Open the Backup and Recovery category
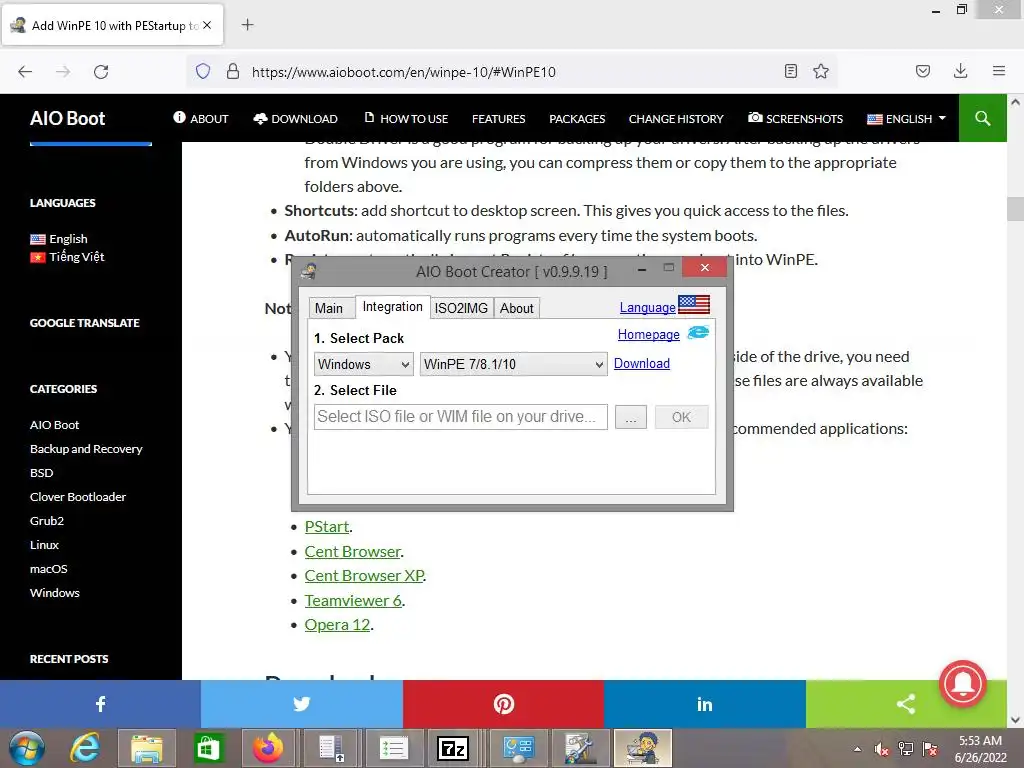This screenshot has width=1024, height=768. [86, 449]
